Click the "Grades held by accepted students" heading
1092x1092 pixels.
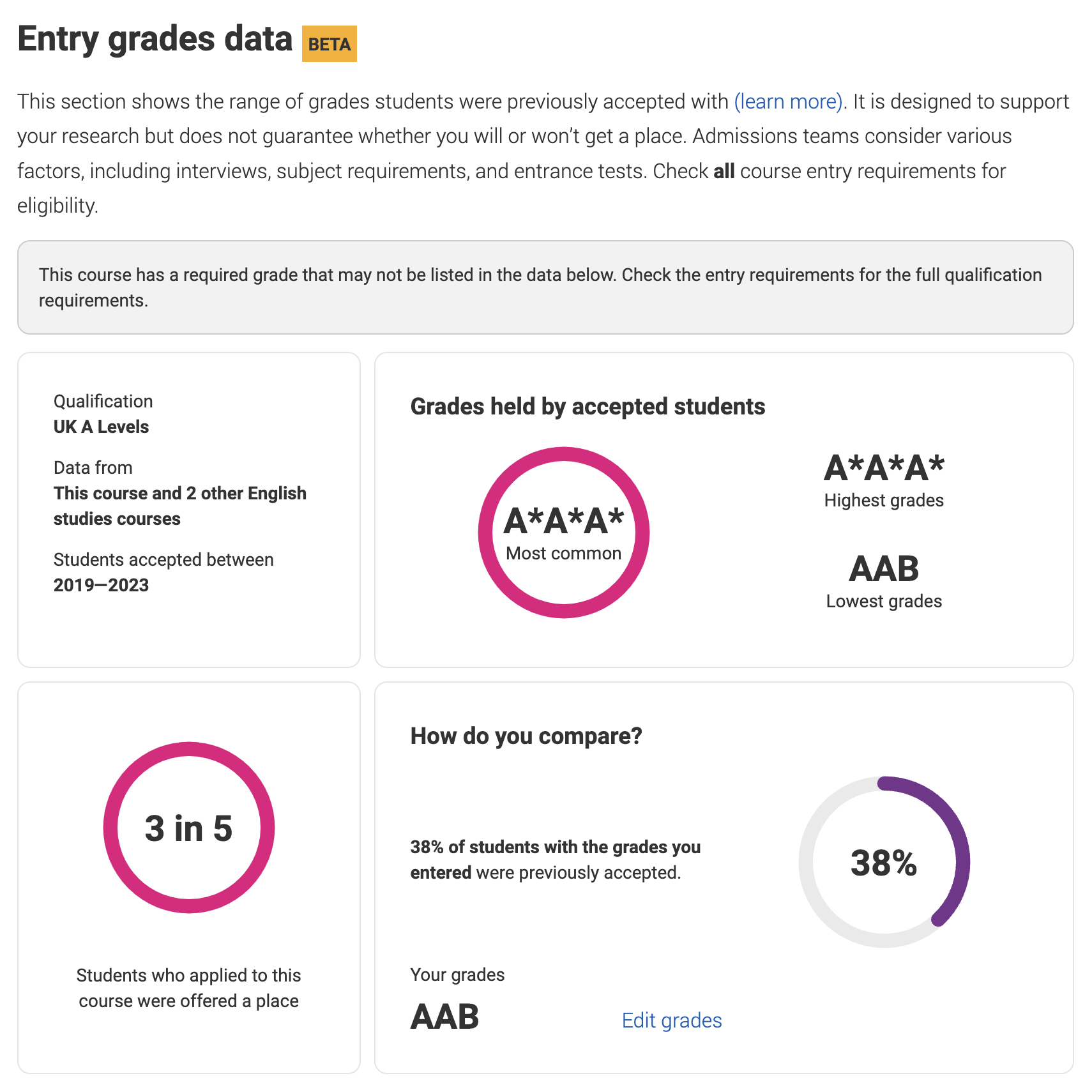pyautogui.click(x=588, y=407)
